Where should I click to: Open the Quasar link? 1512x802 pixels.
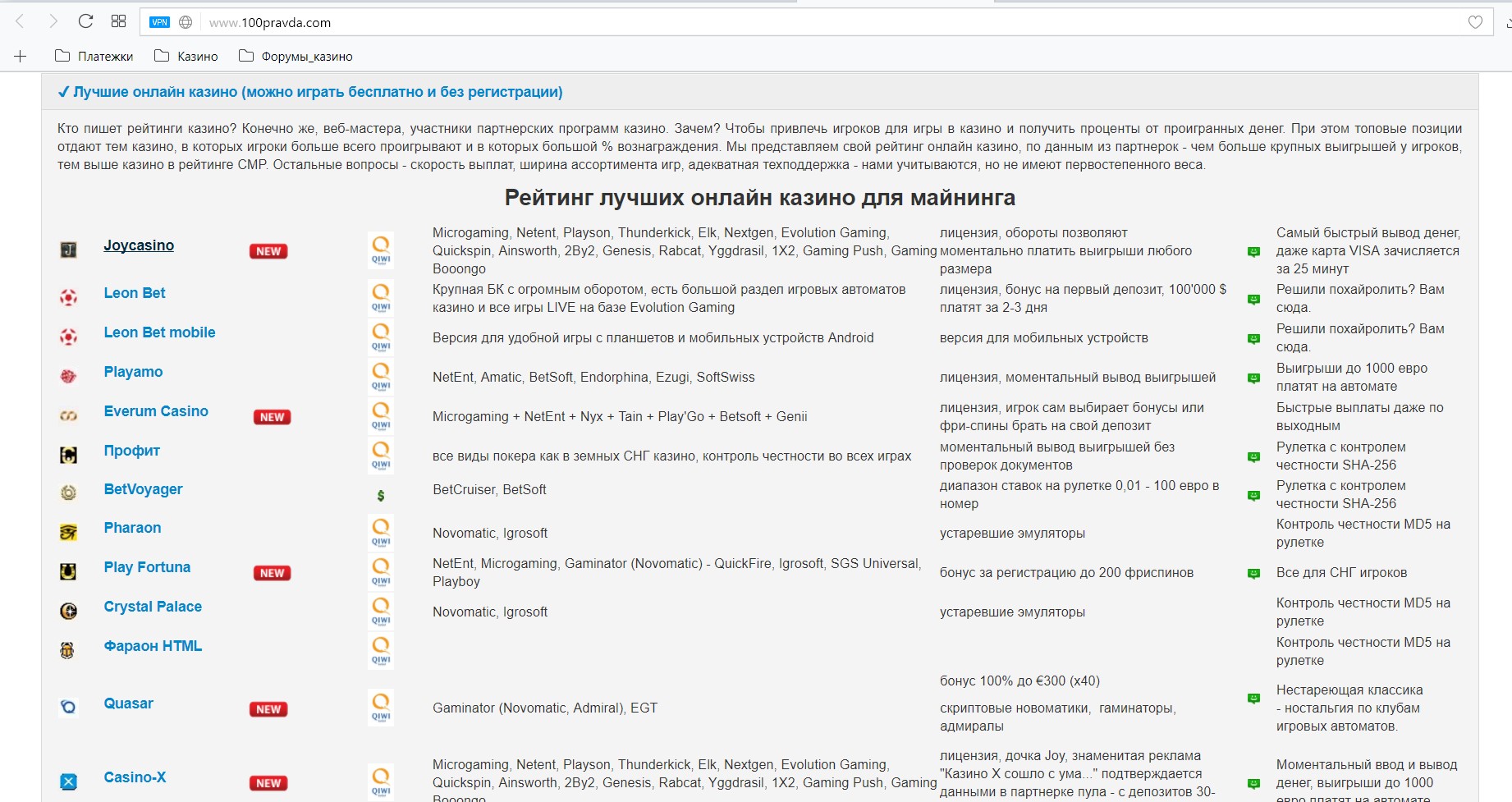tap(128, 703)
